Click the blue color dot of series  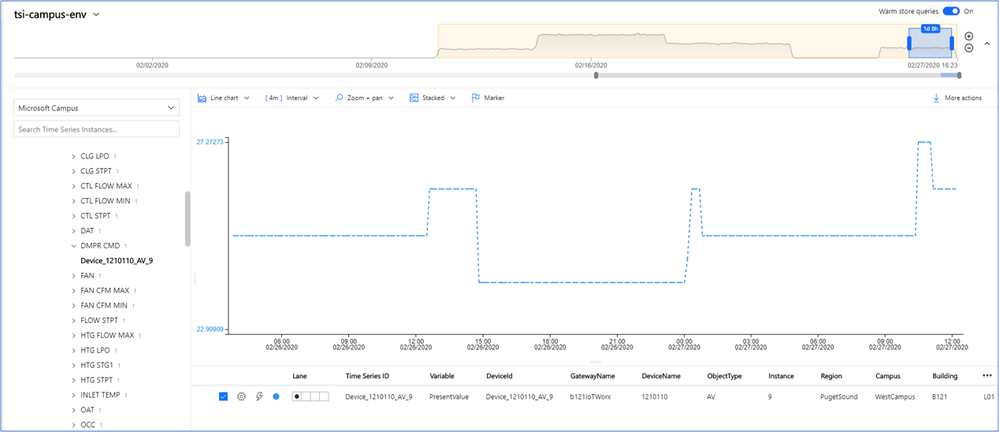point(276,396)
